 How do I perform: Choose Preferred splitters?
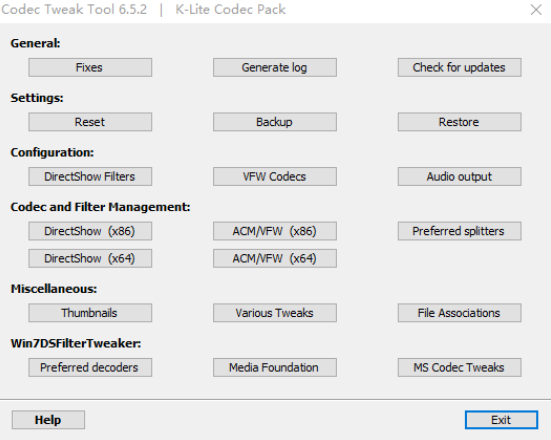[460, 231]
